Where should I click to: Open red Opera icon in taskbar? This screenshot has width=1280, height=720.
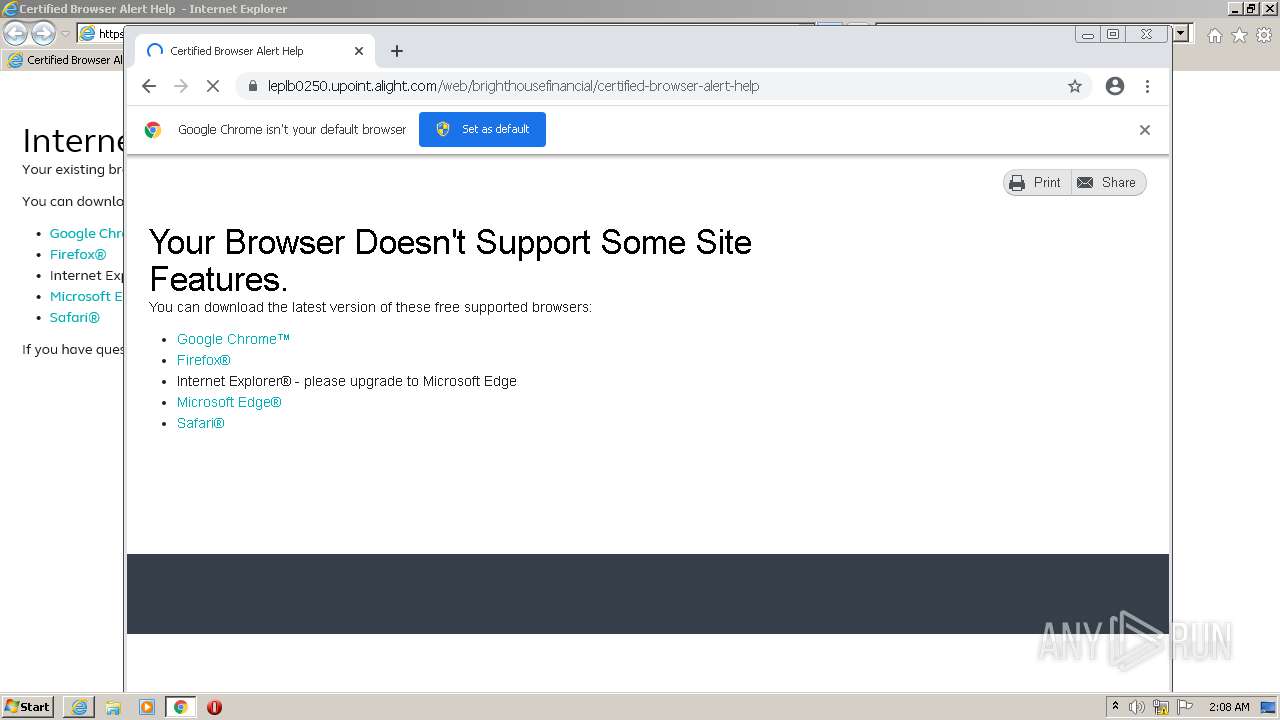(x=214, y=707)
